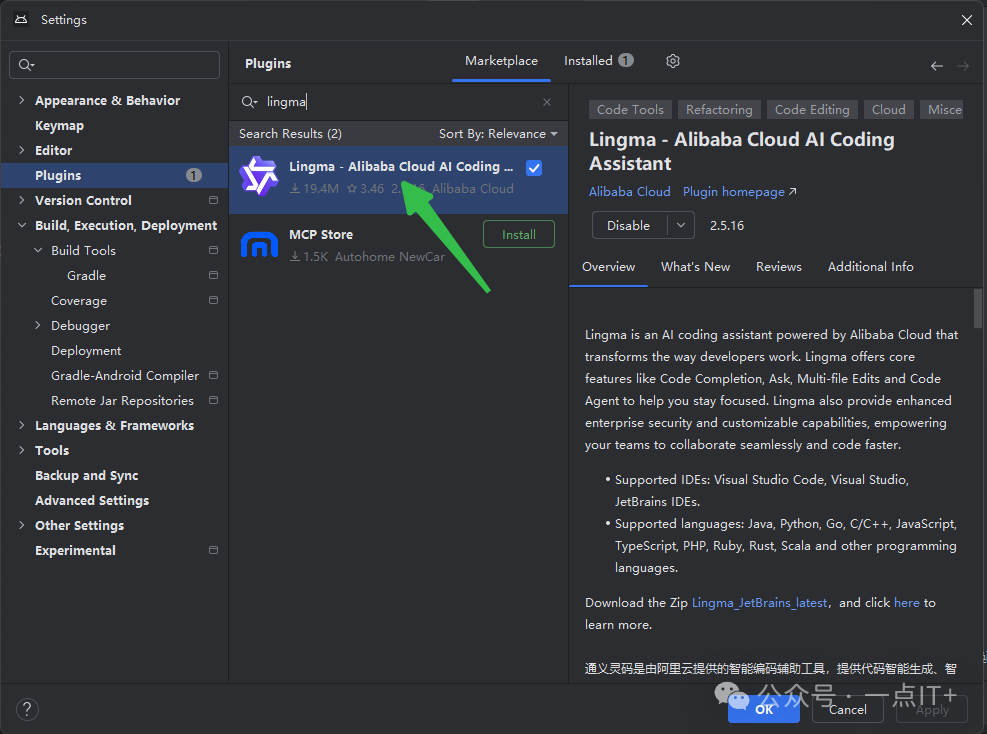
Task: Focus the plugin search field with lingma
Action: [x=398, y=102]
